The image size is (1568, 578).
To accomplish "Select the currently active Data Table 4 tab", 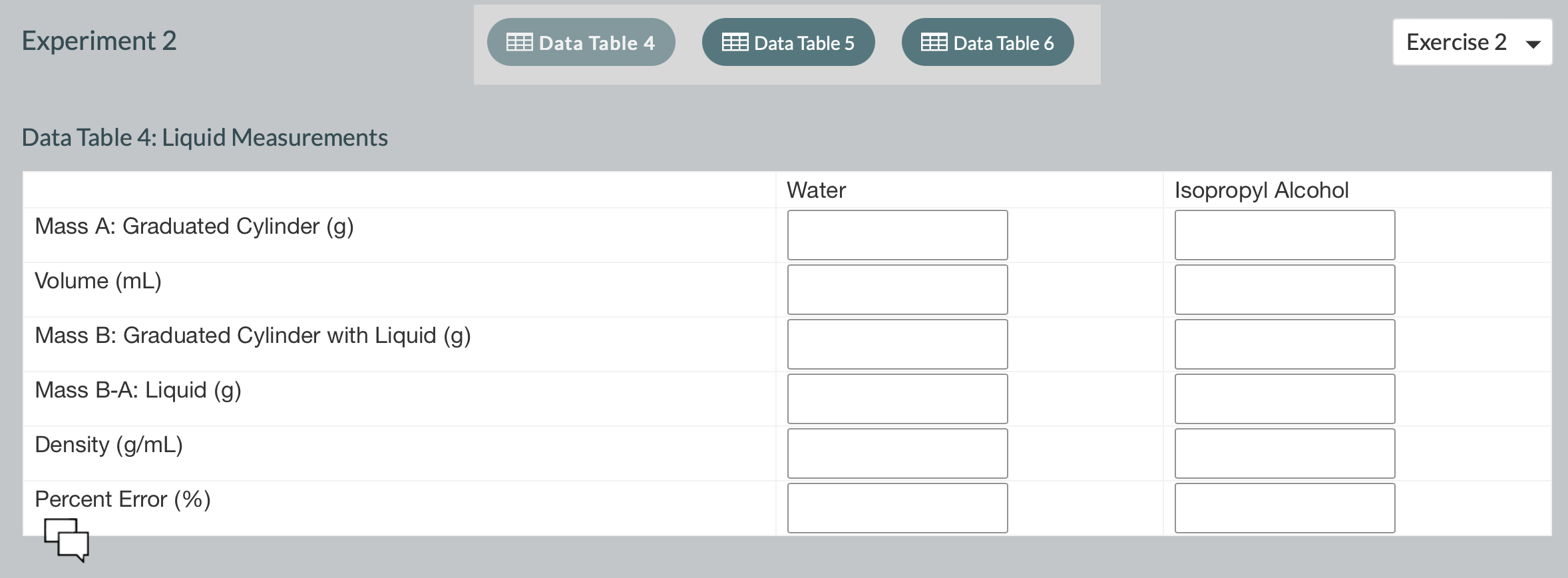I will [580, 42].
